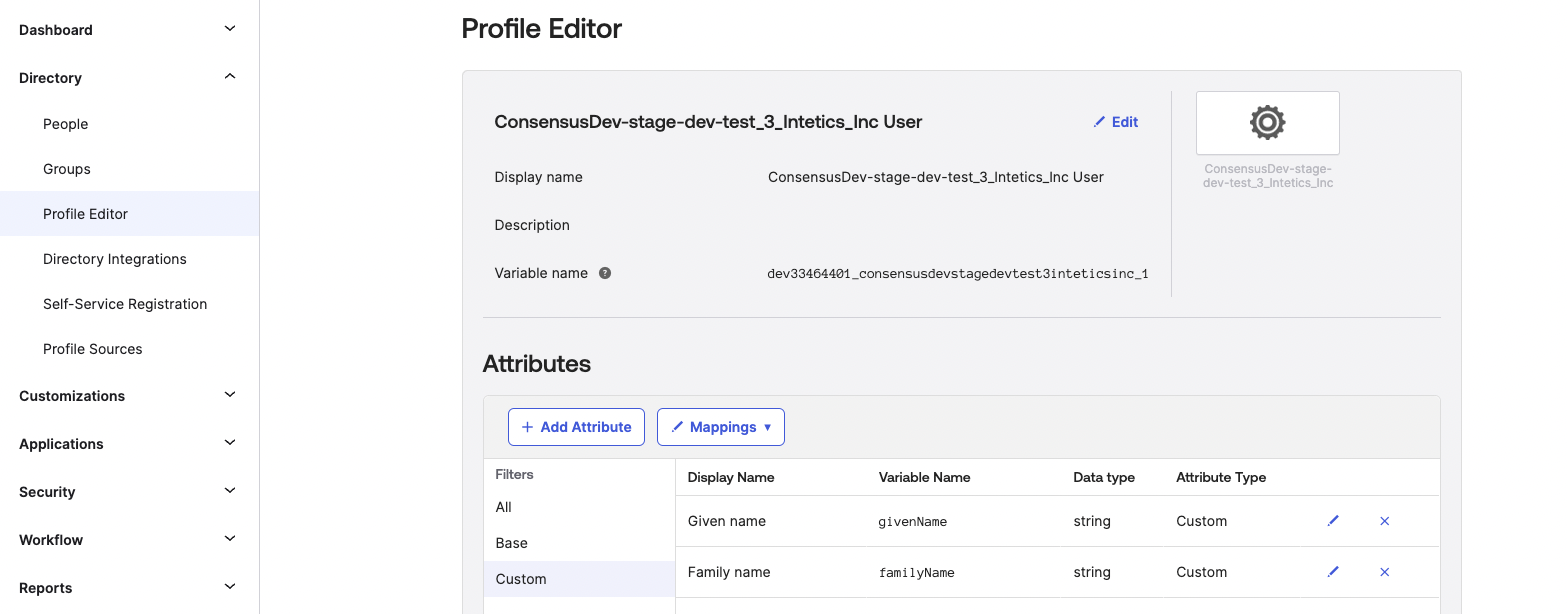The image size is (1567, 614).
Task: Click the question mark next to Variable name
Action: pyautogui.click(x=605, y=272)
